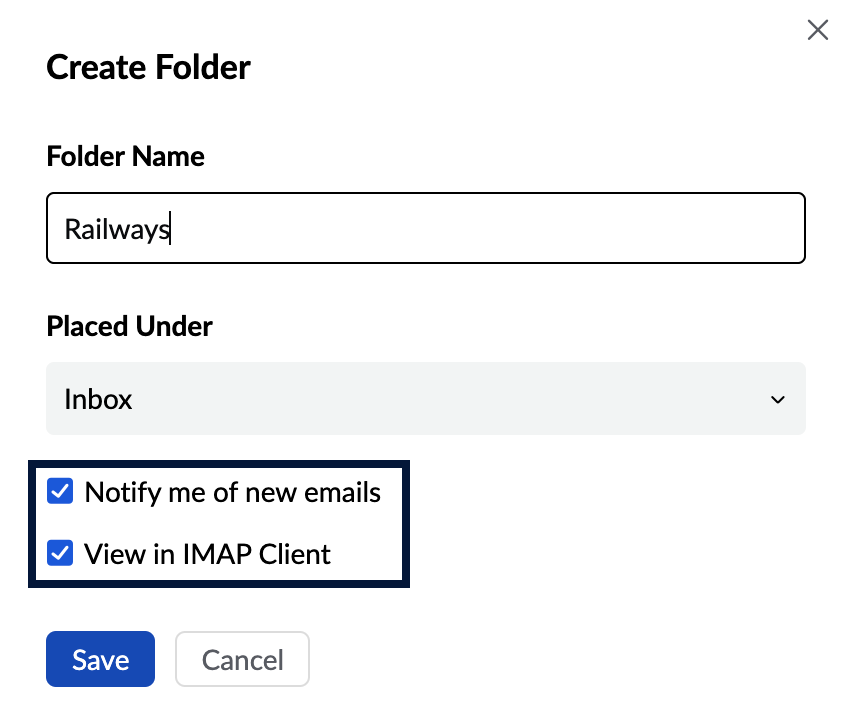
Task: Click the Placed Under heading label
Action: 129,327
